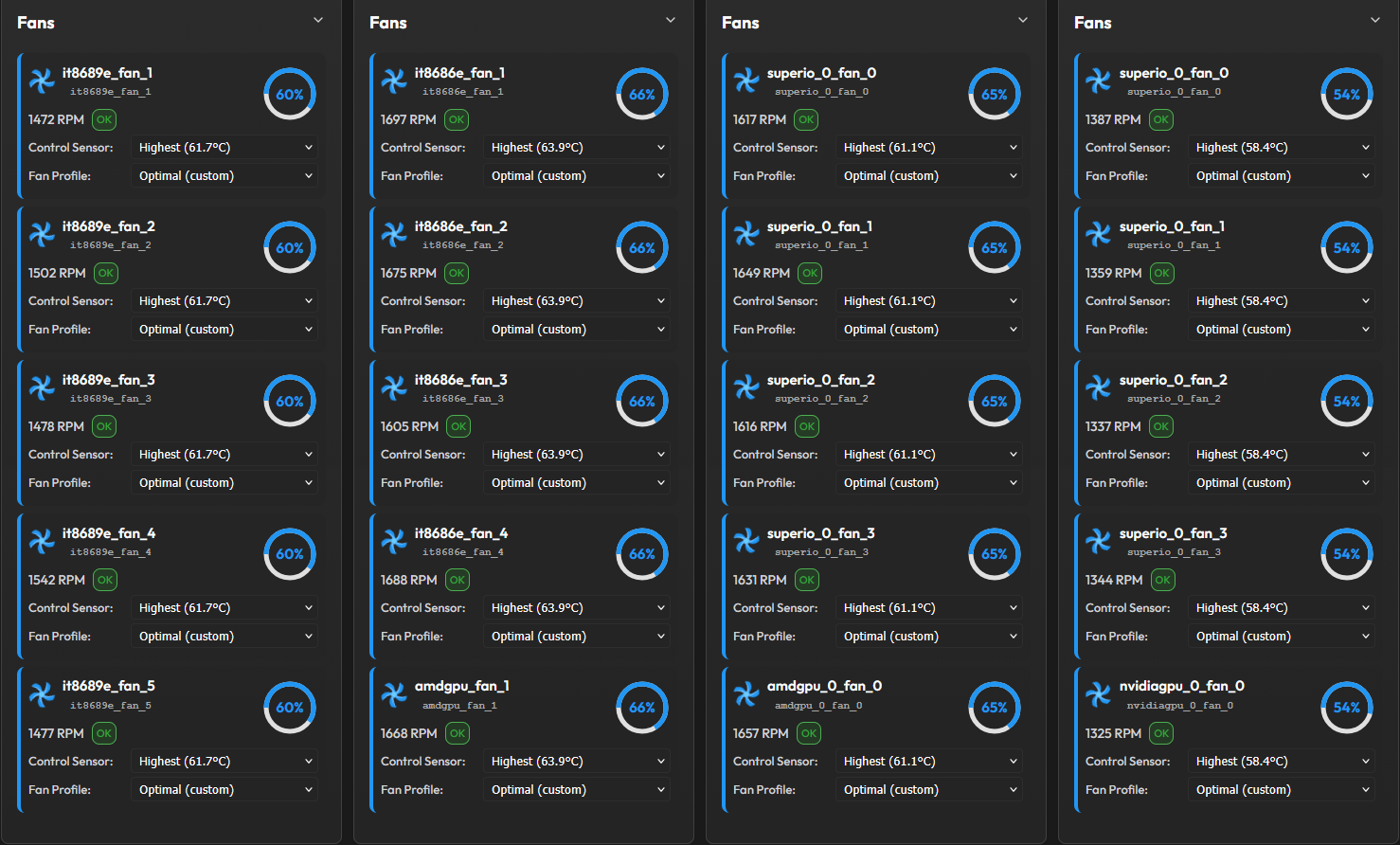Image resolution: width=1400 pixels, height=845 pixels.
Task: Open Control Sensor dropdown for it8689e_fan_4
Action: [224, 608]
